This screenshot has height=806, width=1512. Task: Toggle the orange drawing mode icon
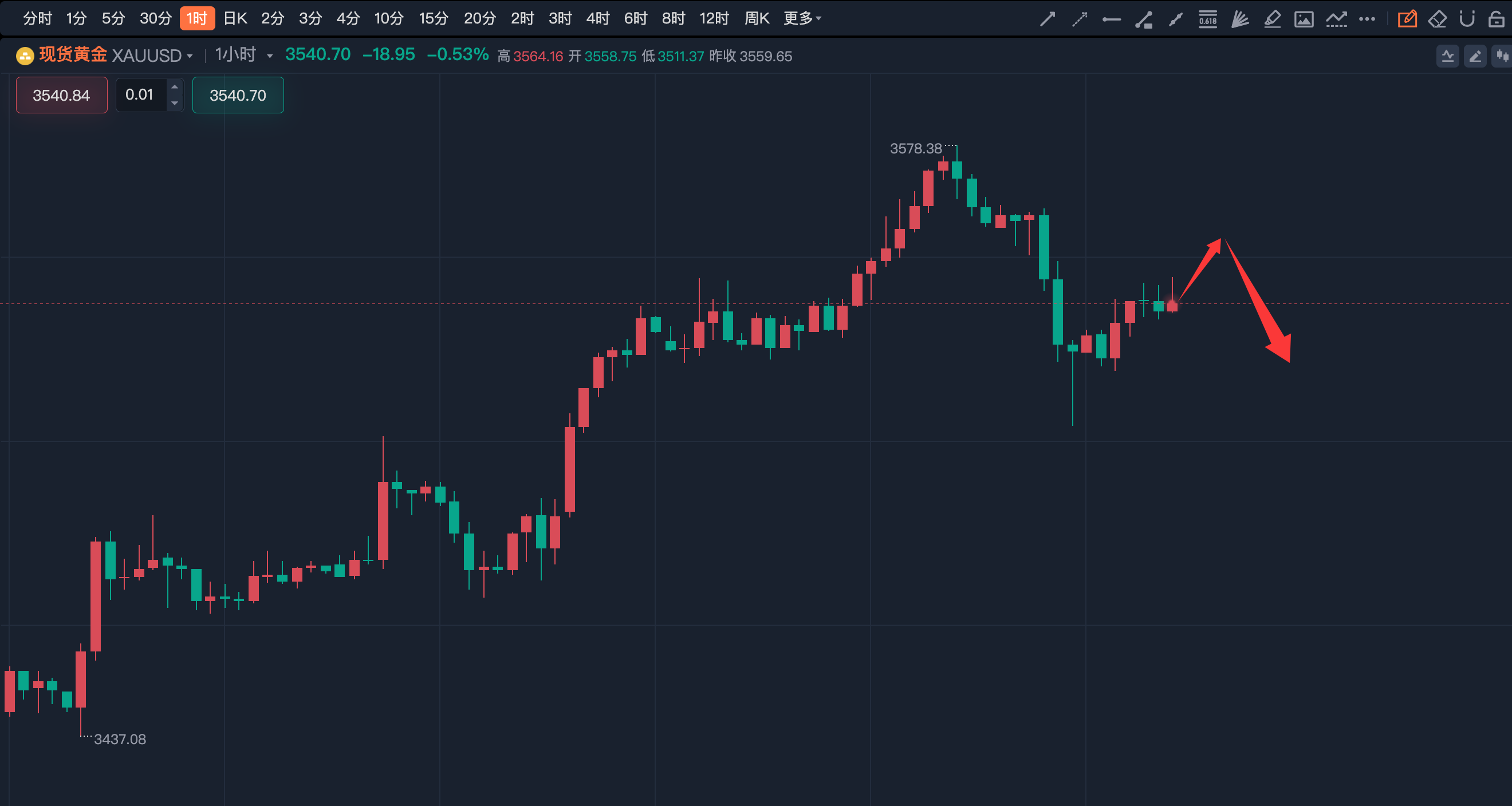[x=1407, y=19]
